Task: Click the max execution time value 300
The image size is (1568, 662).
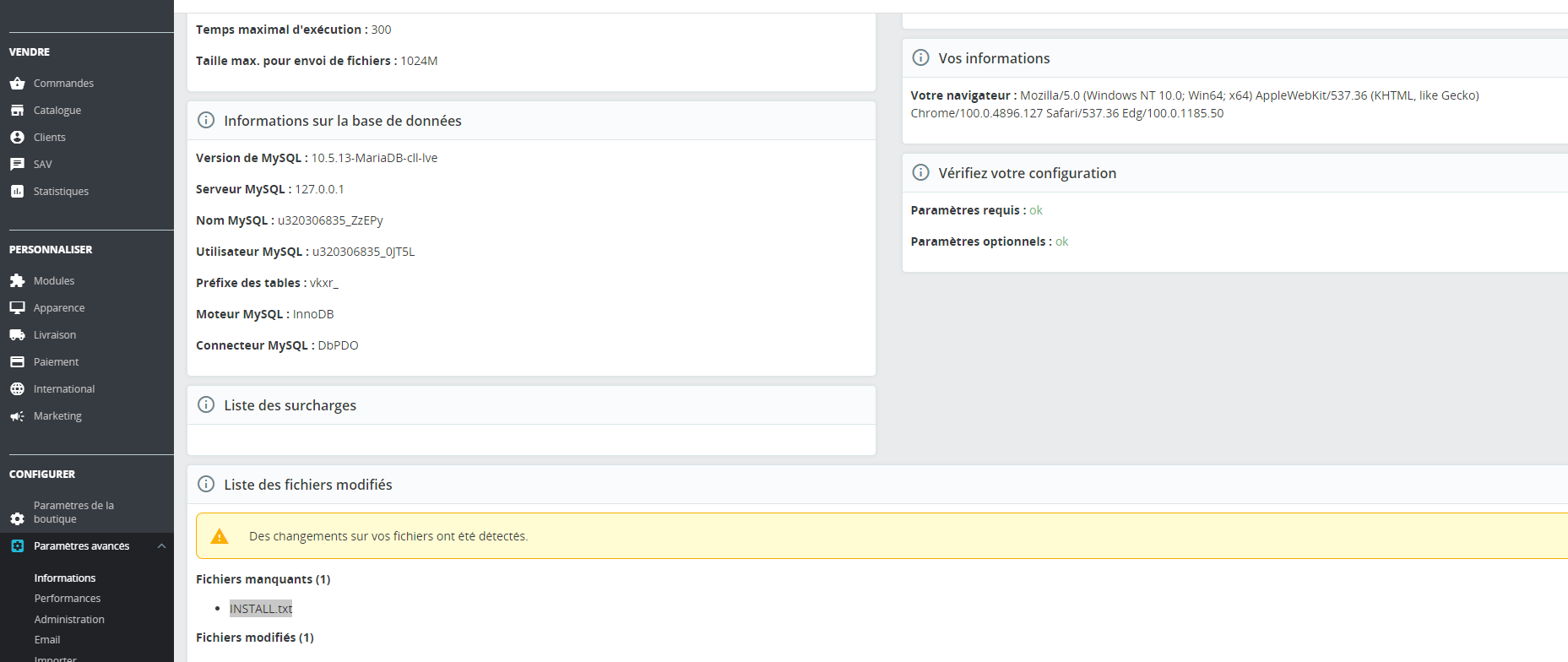Action: [381, 30]
